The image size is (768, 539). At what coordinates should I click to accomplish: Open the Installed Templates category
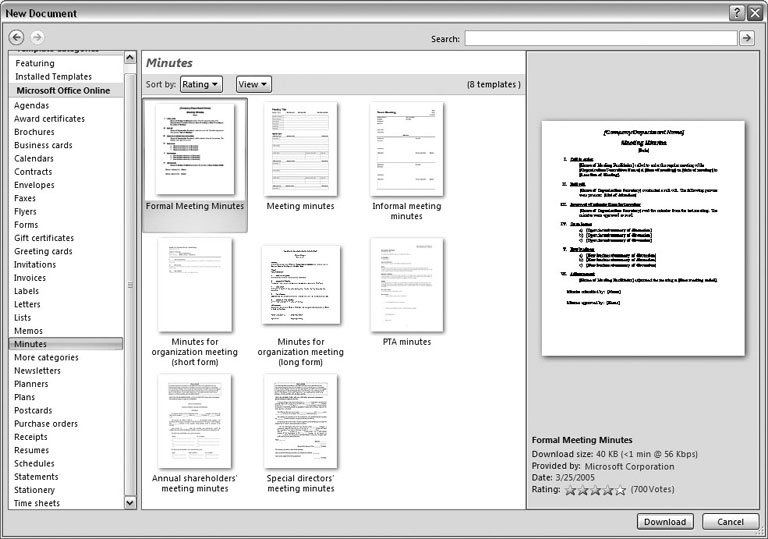point(54,77)
